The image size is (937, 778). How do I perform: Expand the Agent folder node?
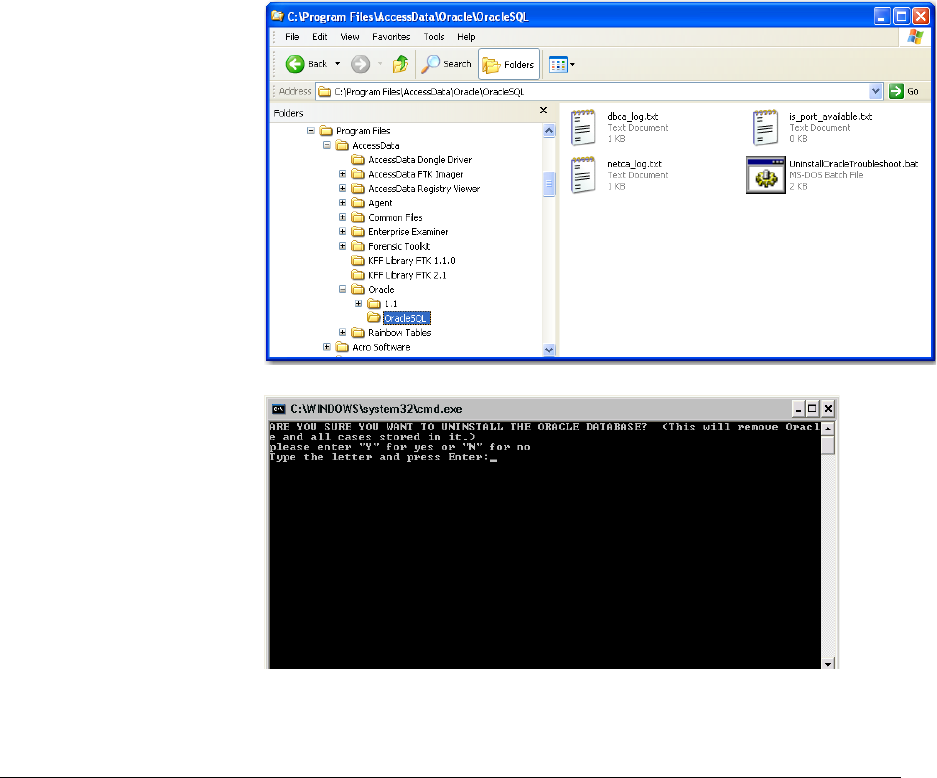[x=342, y=203]
